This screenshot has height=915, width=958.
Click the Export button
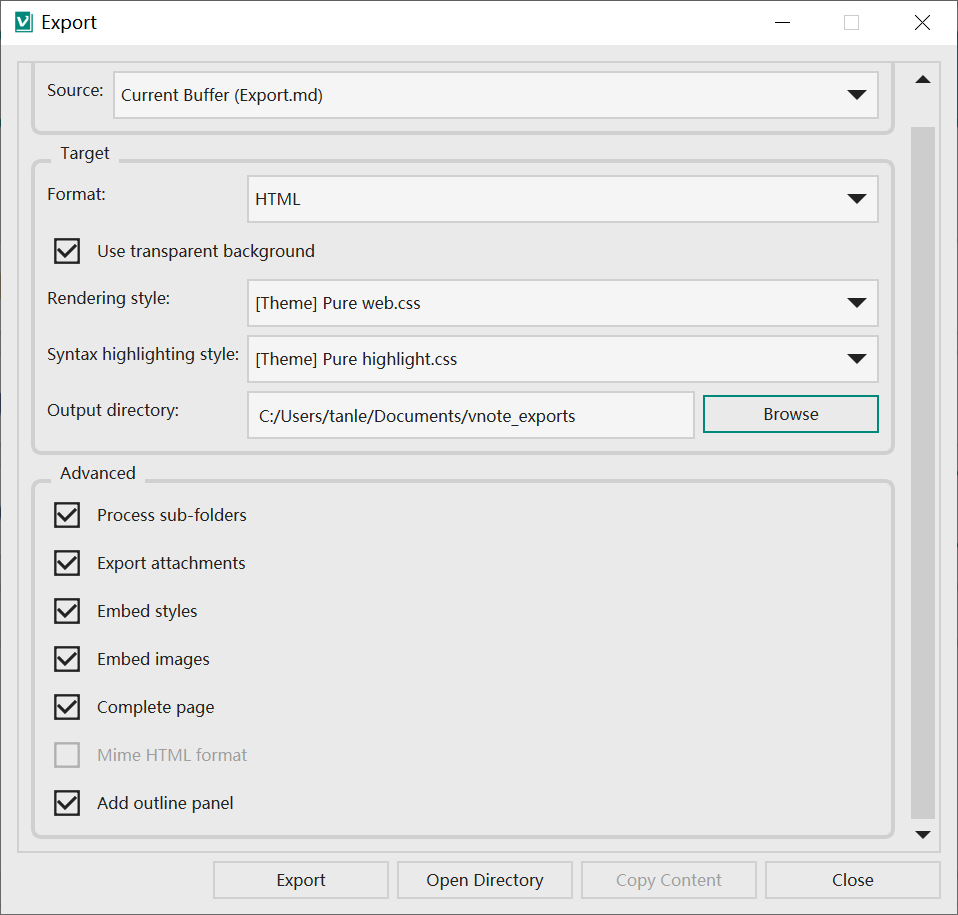(301, 880)
